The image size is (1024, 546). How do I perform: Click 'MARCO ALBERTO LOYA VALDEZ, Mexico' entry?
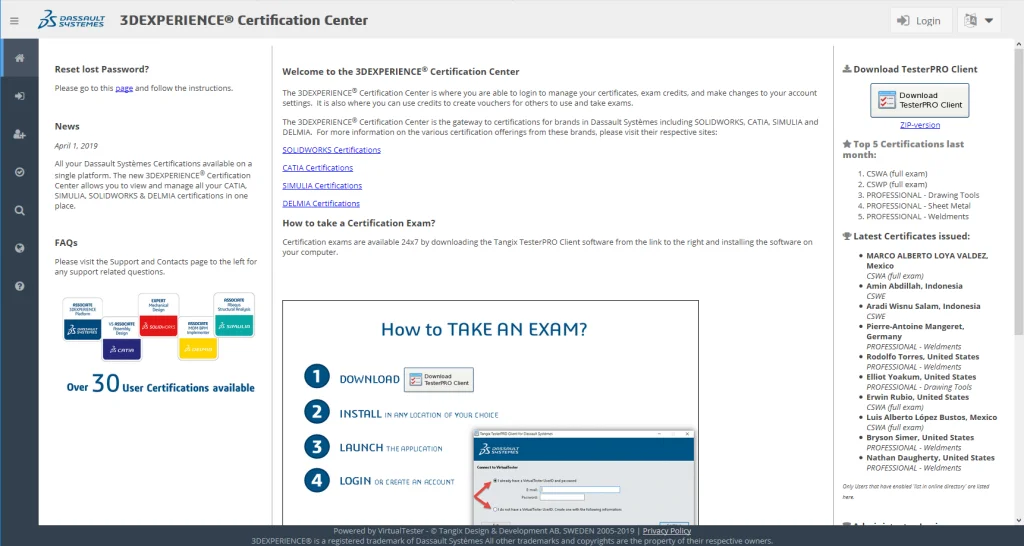tap(927, 261)
